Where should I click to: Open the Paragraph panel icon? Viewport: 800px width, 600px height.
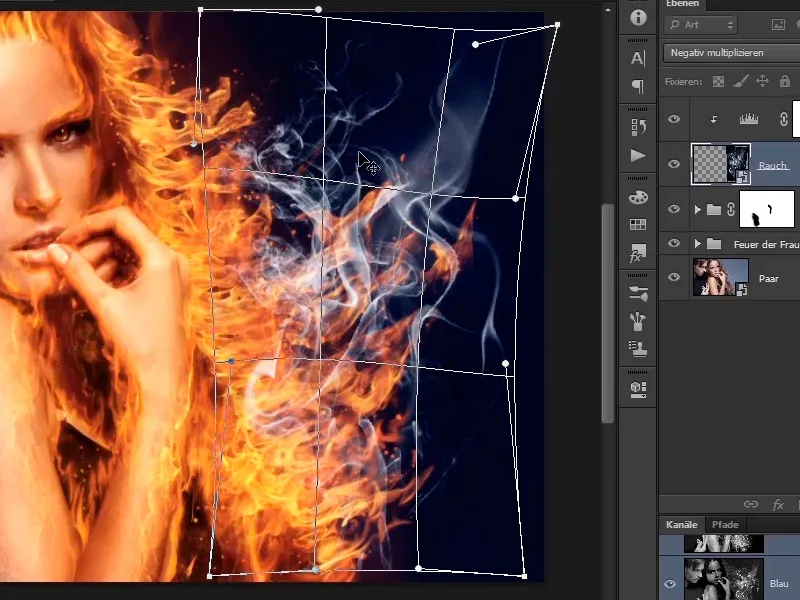point(638,86)
